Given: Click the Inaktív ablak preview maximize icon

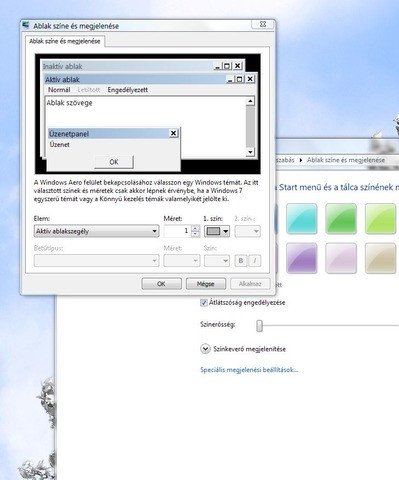Looking at the screenshot, I should (227, 66).
